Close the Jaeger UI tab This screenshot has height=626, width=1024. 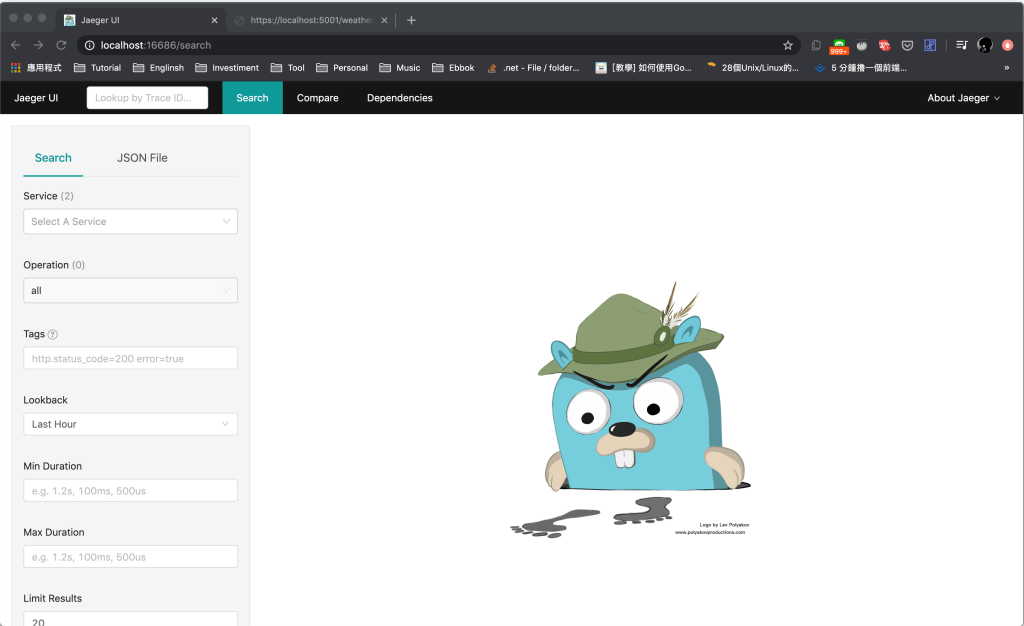click(214, 20)
